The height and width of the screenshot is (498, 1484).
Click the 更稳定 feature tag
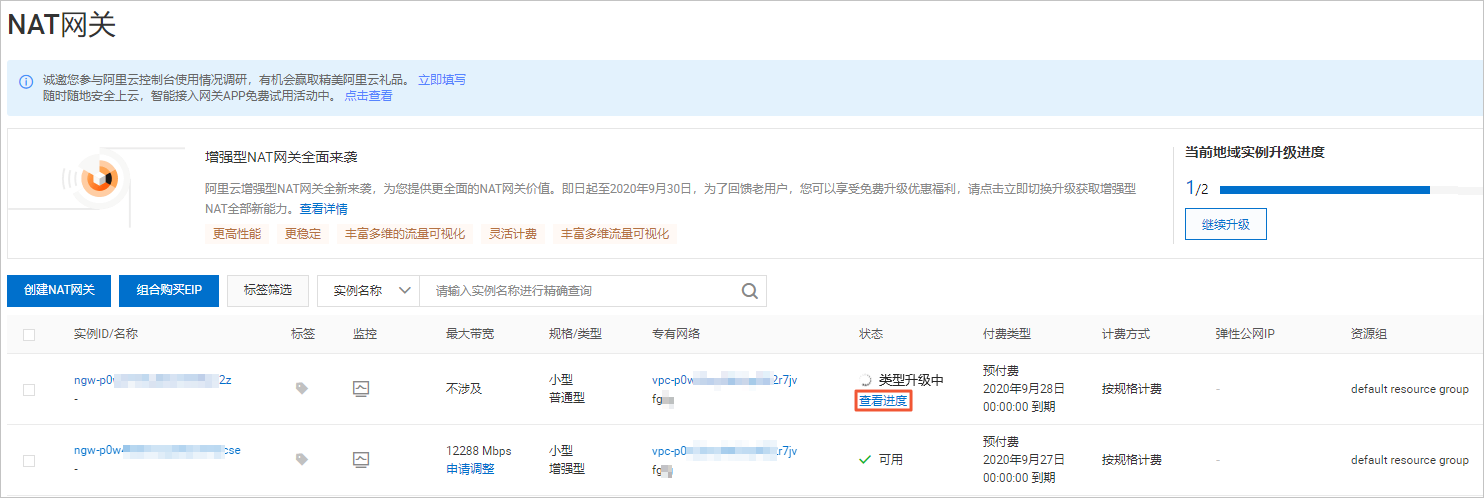pyautogui.click(x=303, y=234)
